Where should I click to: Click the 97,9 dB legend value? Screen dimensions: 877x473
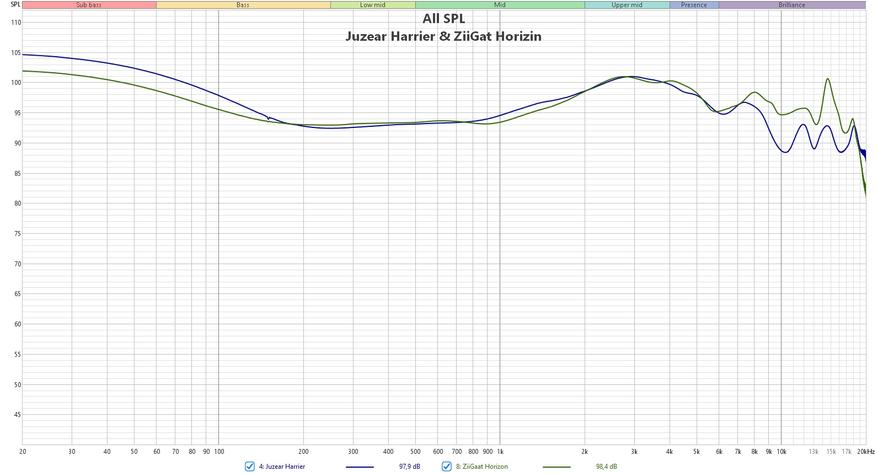coord(409,466)
